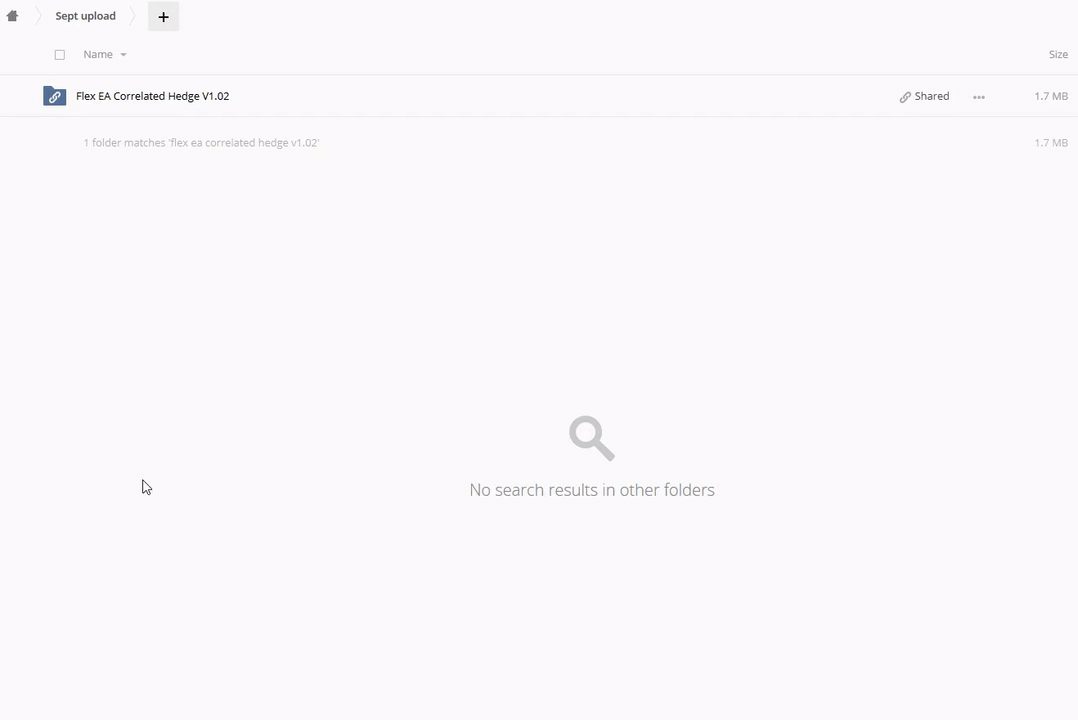Tick the select-all checkbox beside Name
This screenshot has width=1078, height=720.
(x=60, y=55)
